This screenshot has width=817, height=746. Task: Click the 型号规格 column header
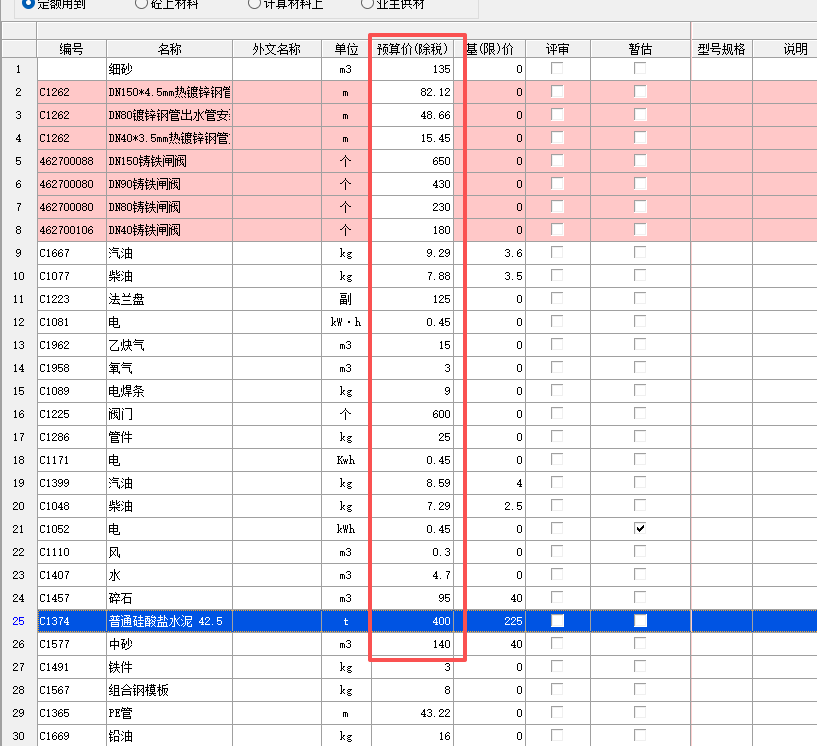coord(722,45)
